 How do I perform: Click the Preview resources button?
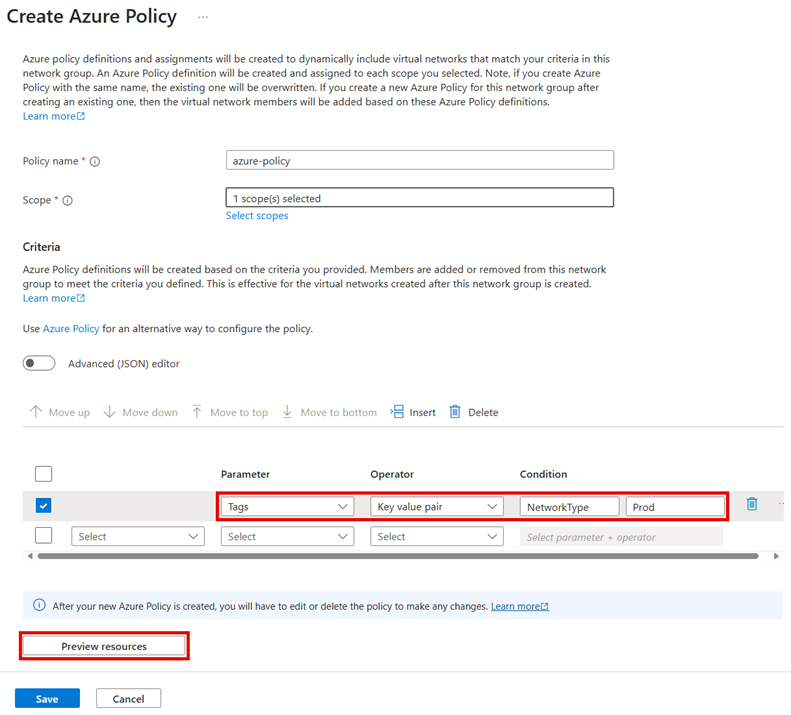[104, 647]
